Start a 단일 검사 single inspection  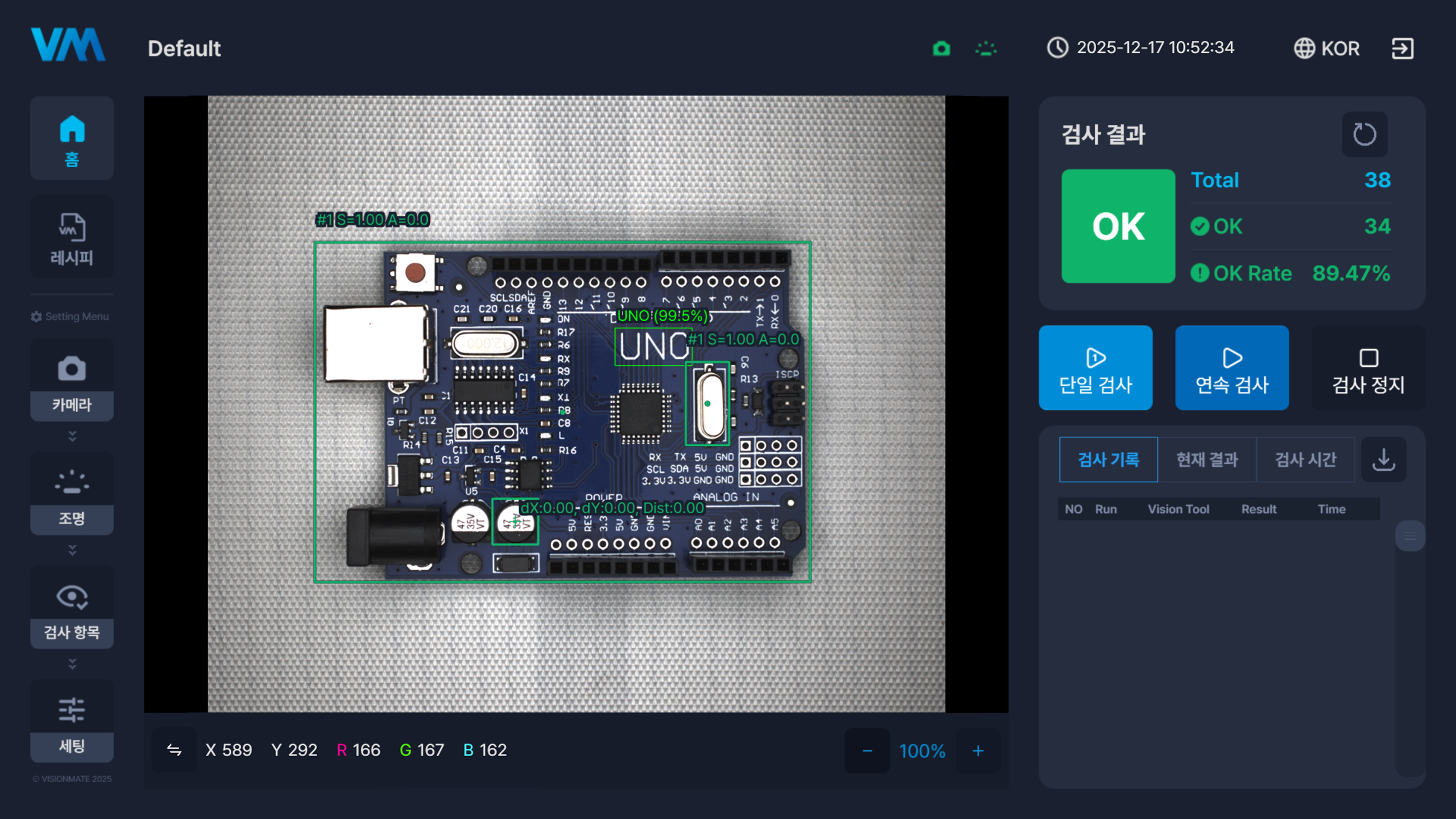click(x=1095, y=368)
